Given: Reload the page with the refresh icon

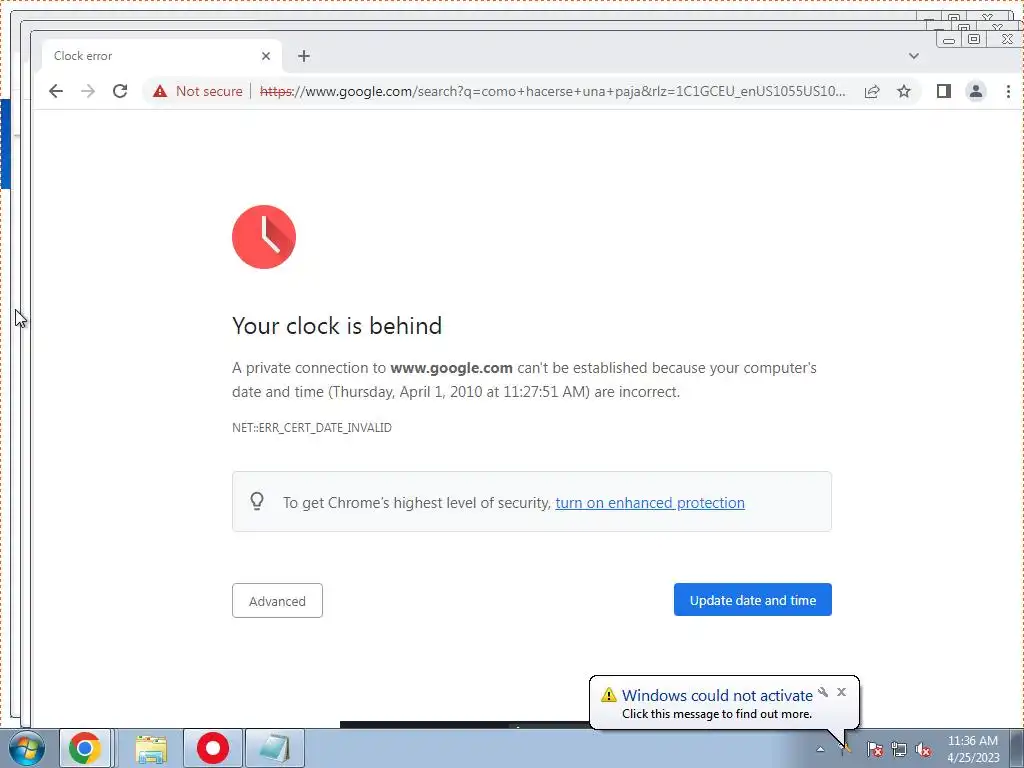Looking at the screenshot, I should pyautogui.click(x=120, y=91).
